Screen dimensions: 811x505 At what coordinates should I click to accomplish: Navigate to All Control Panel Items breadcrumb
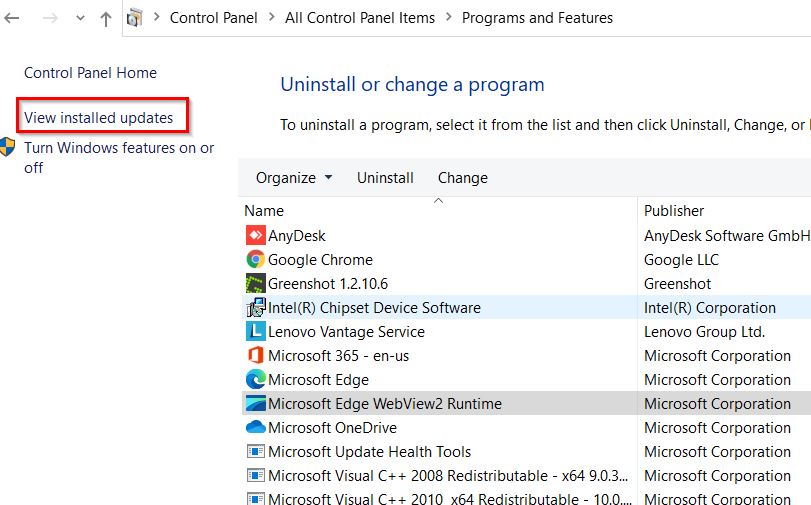click(x=360, y=18)
